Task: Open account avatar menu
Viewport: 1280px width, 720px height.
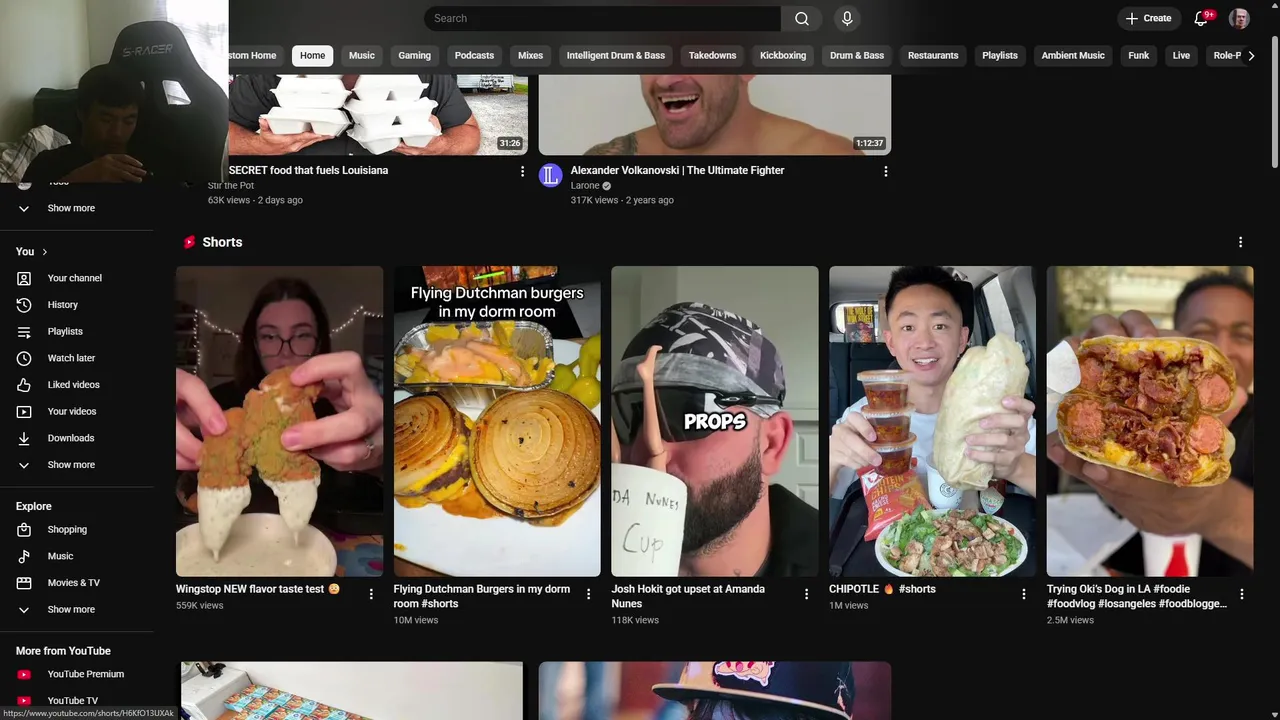Action: (1239, 18)
